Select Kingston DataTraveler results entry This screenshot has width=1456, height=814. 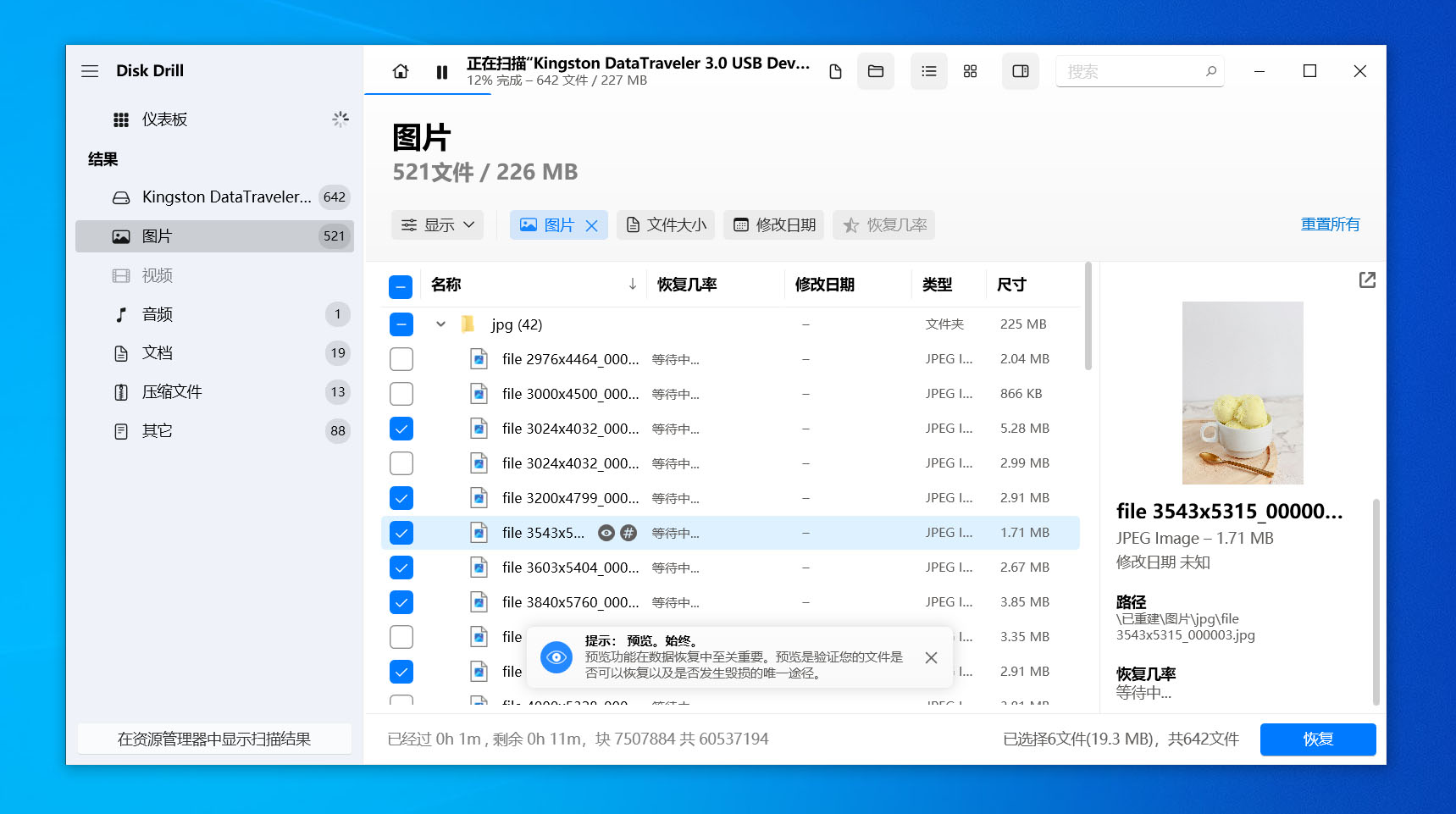pos(215,197)
